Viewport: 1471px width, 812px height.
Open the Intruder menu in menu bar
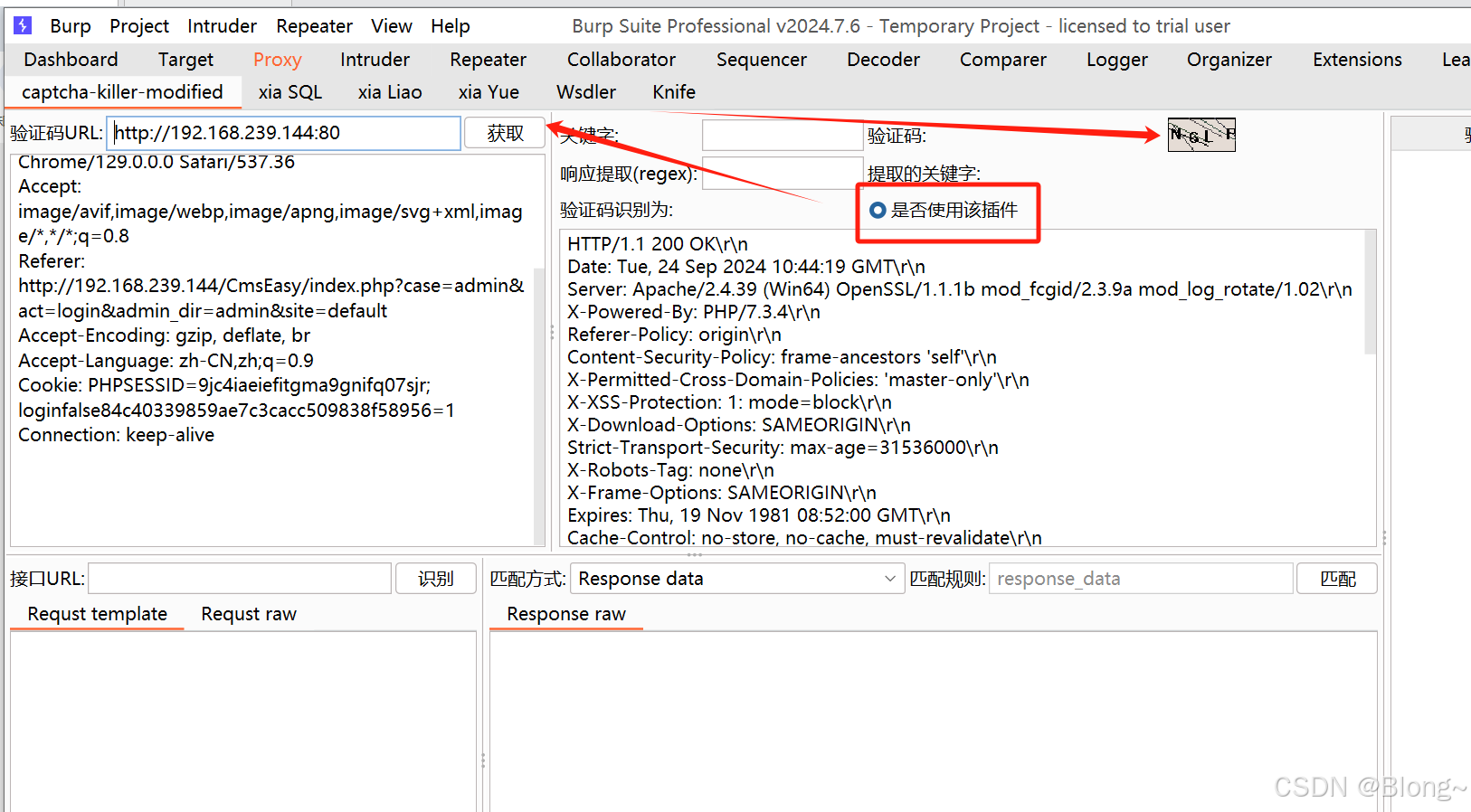(222, 26)
